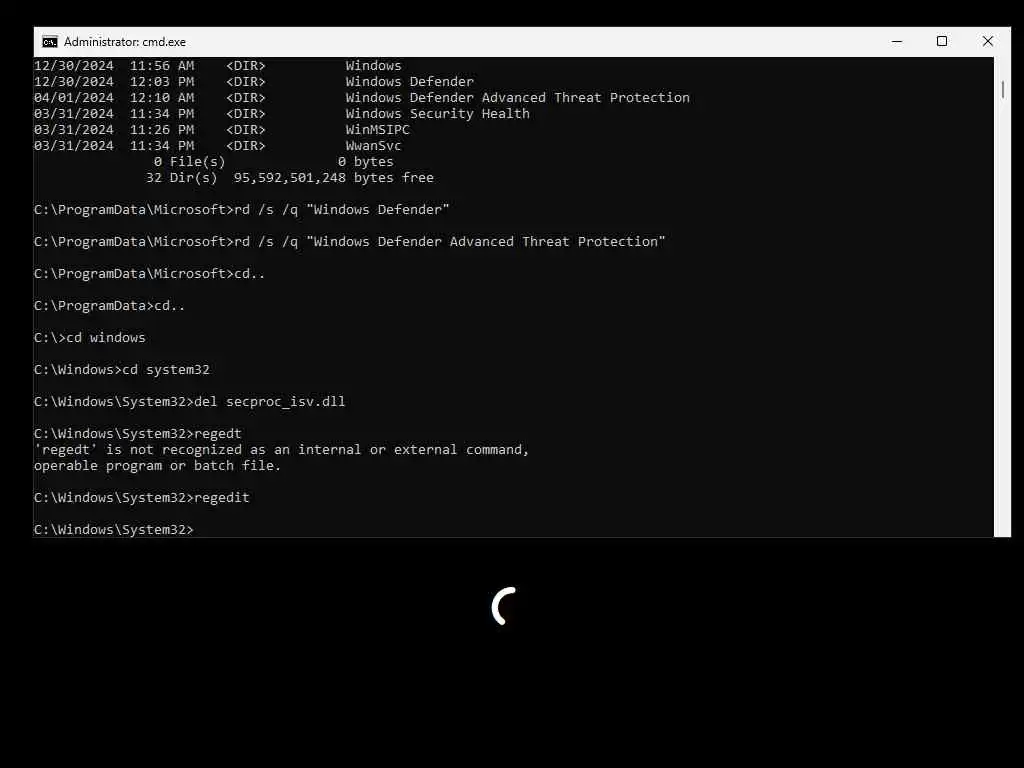The height and width of the screenshot is (768, 1024).
Task: Click the 'Windows Defender Advanced Threat Protection' directory entry
Action: [x=517, y=97]
